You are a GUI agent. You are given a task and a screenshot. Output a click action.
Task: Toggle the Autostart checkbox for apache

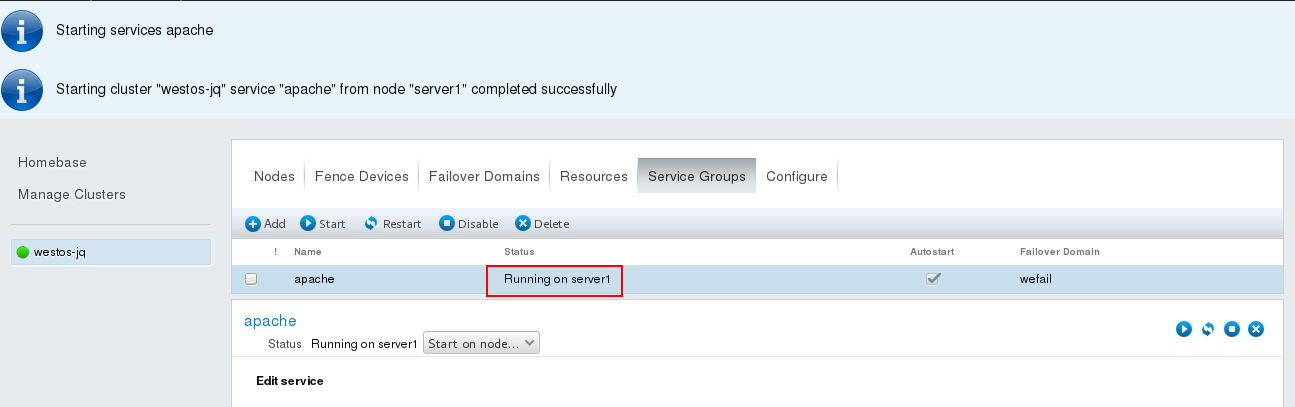point(934,279)
